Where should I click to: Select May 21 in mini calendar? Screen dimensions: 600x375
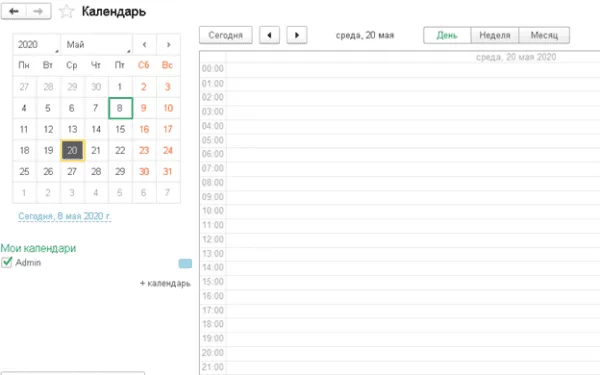click(96, 150)
